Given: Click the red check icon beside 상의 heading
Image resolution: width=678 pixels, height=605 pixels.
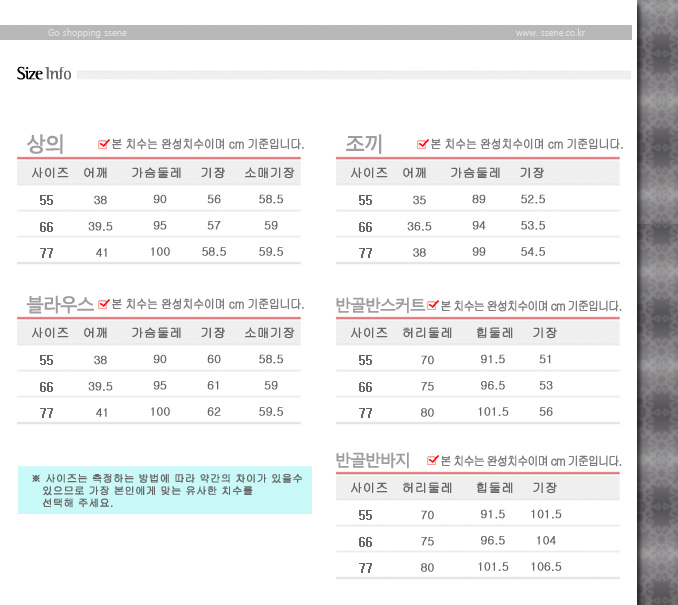Looking at the screenshot, I should [x=104, y=144].
